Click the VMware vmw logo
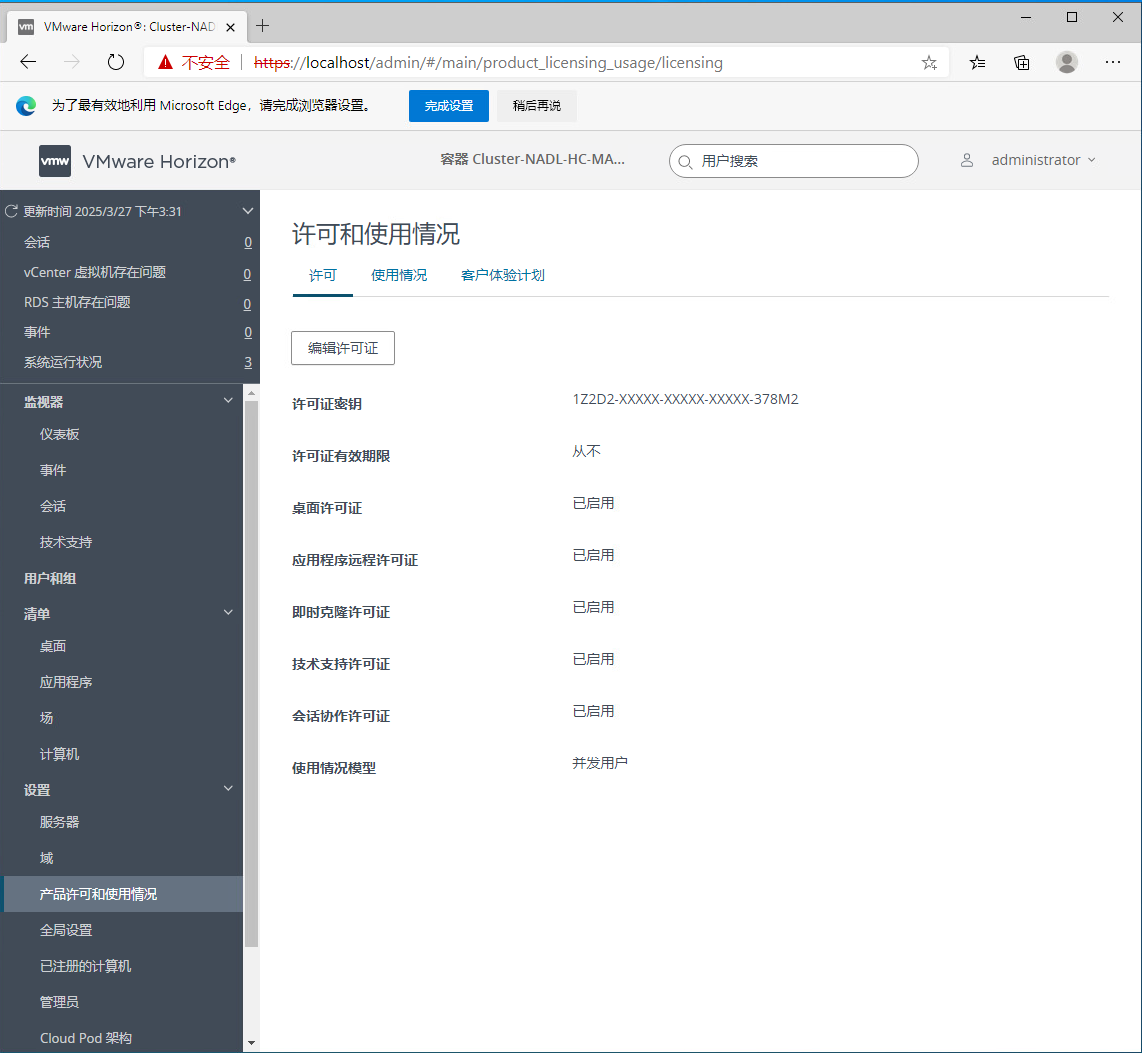This screenshot has height=1053, width=1142. click(55, 161)
